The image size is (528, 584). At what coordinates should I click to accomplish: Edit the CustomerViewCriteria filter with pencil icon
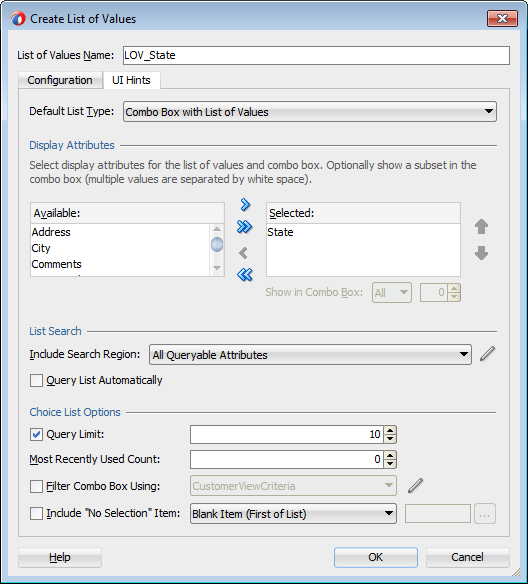[415, 486]
